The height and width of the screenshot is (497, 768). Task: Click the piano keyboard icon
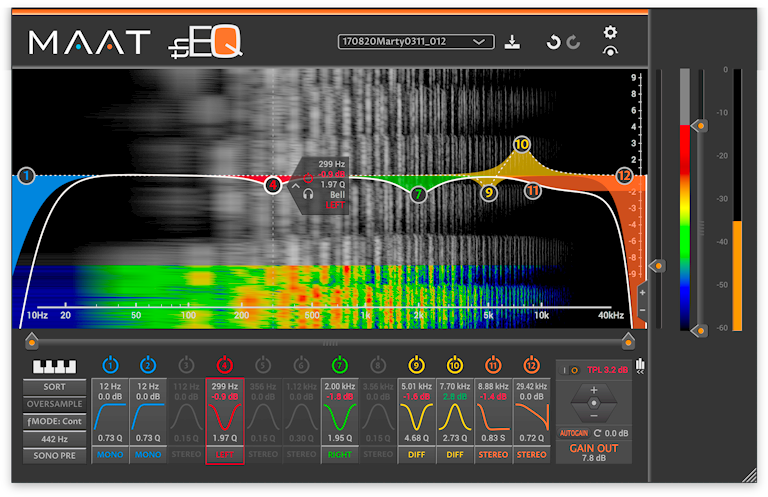[56, 367]
